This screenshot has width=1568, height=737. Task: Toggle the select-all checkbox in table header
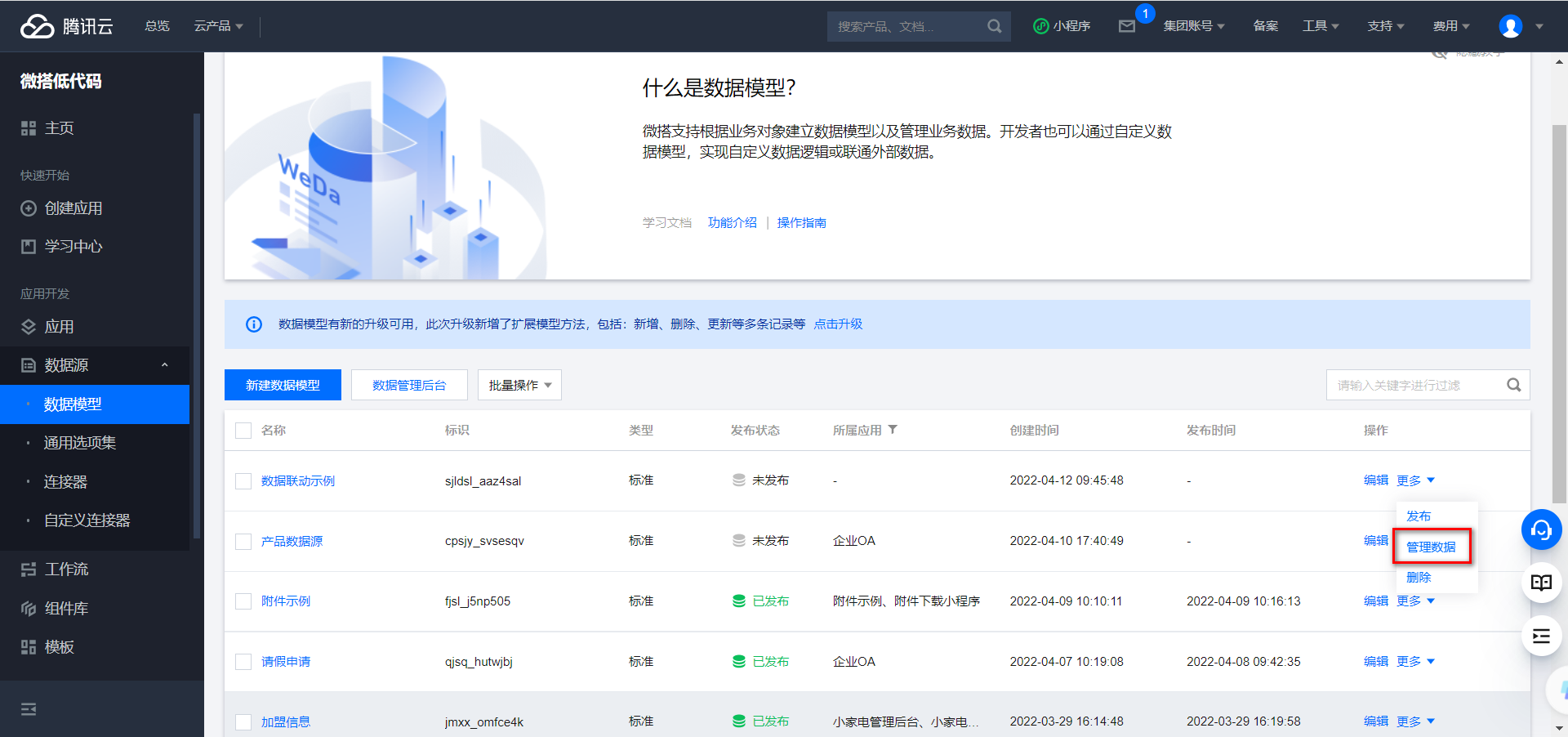point(243,431)
